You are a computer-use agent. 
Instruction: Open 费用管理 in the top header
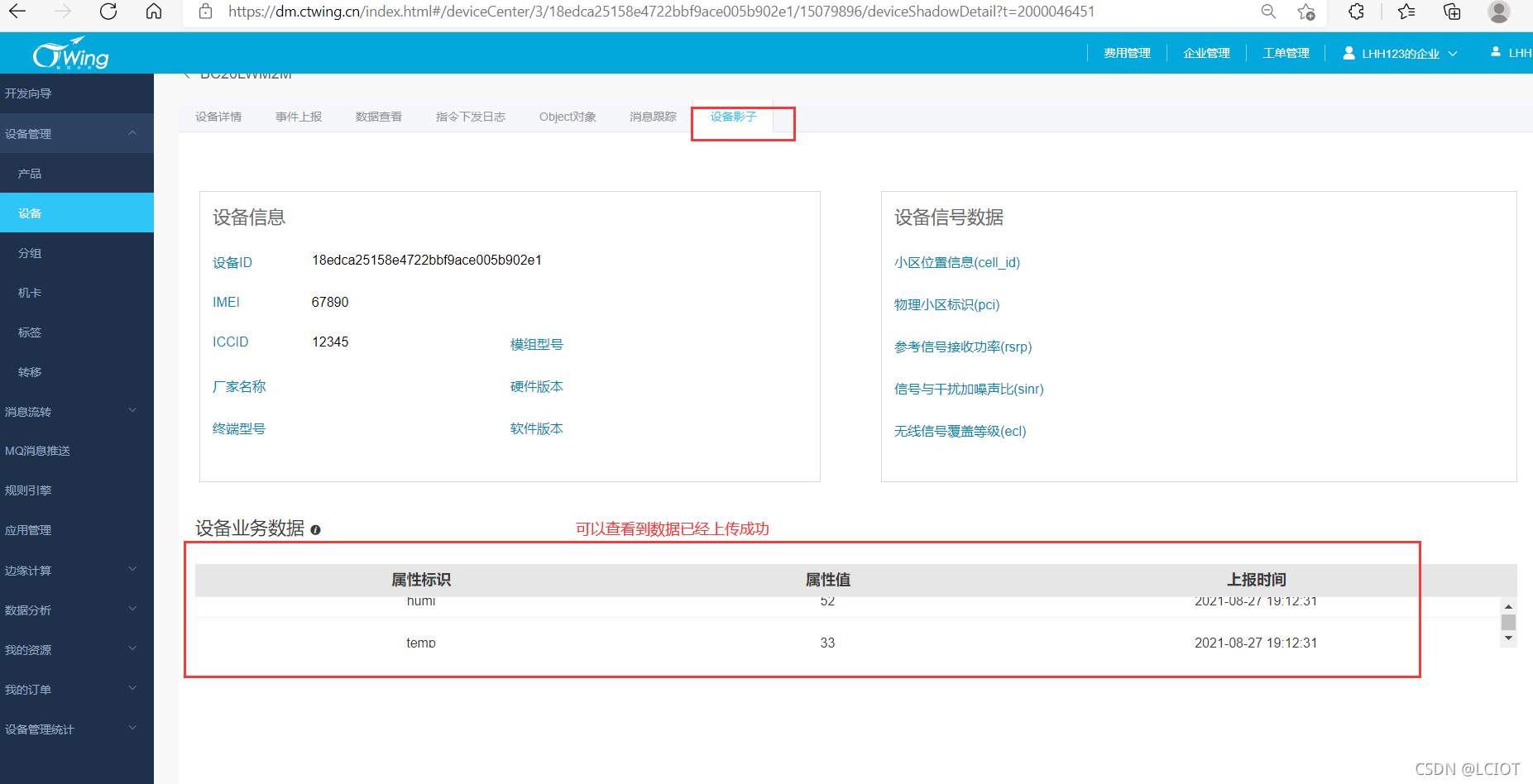(x=1127, y=53)
